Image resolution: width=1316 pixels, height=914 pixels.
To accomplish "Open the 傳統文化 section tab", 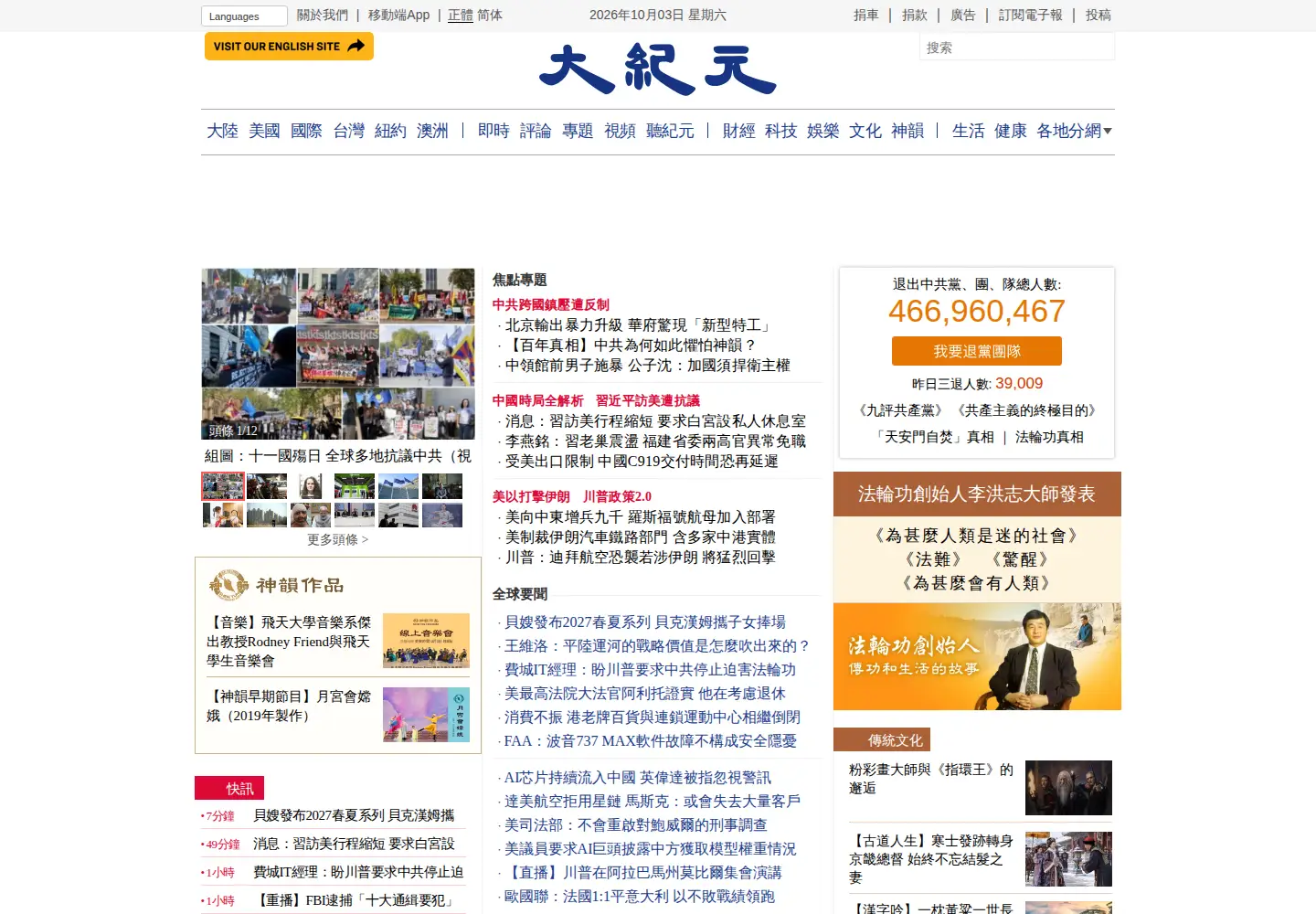I will [x=882, y=739].
